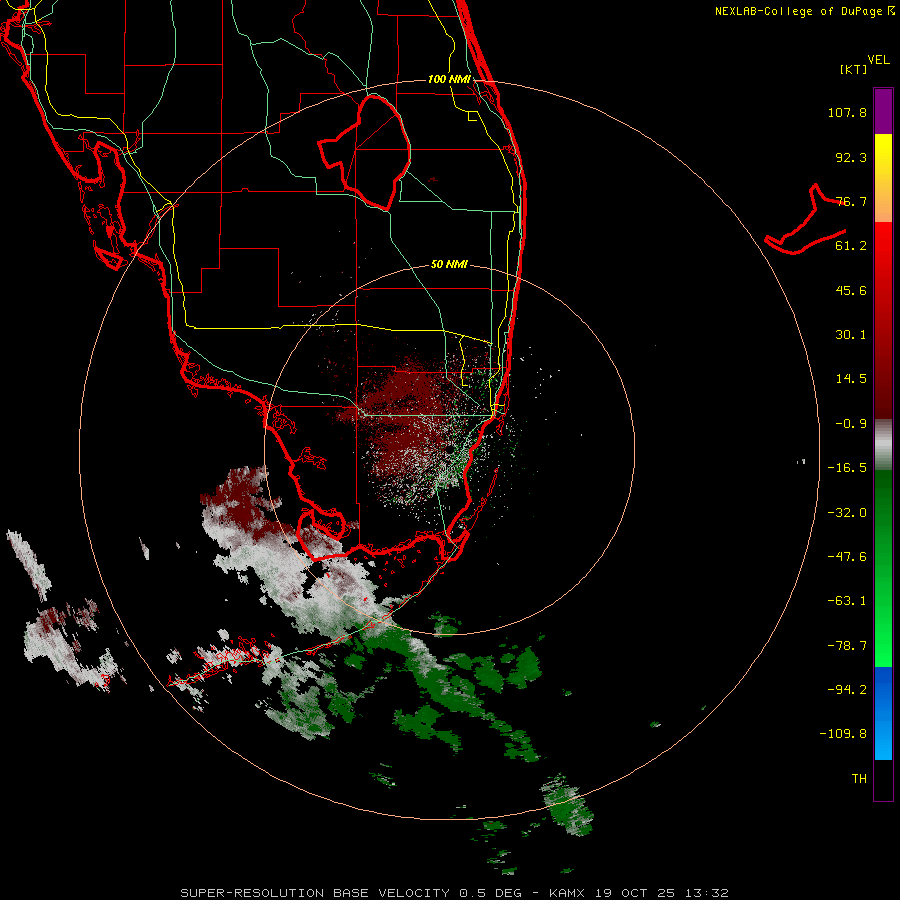Select the -109.8 scale value
The height and width of the screenshot is (900, 900).
click(x=843, y=734)
